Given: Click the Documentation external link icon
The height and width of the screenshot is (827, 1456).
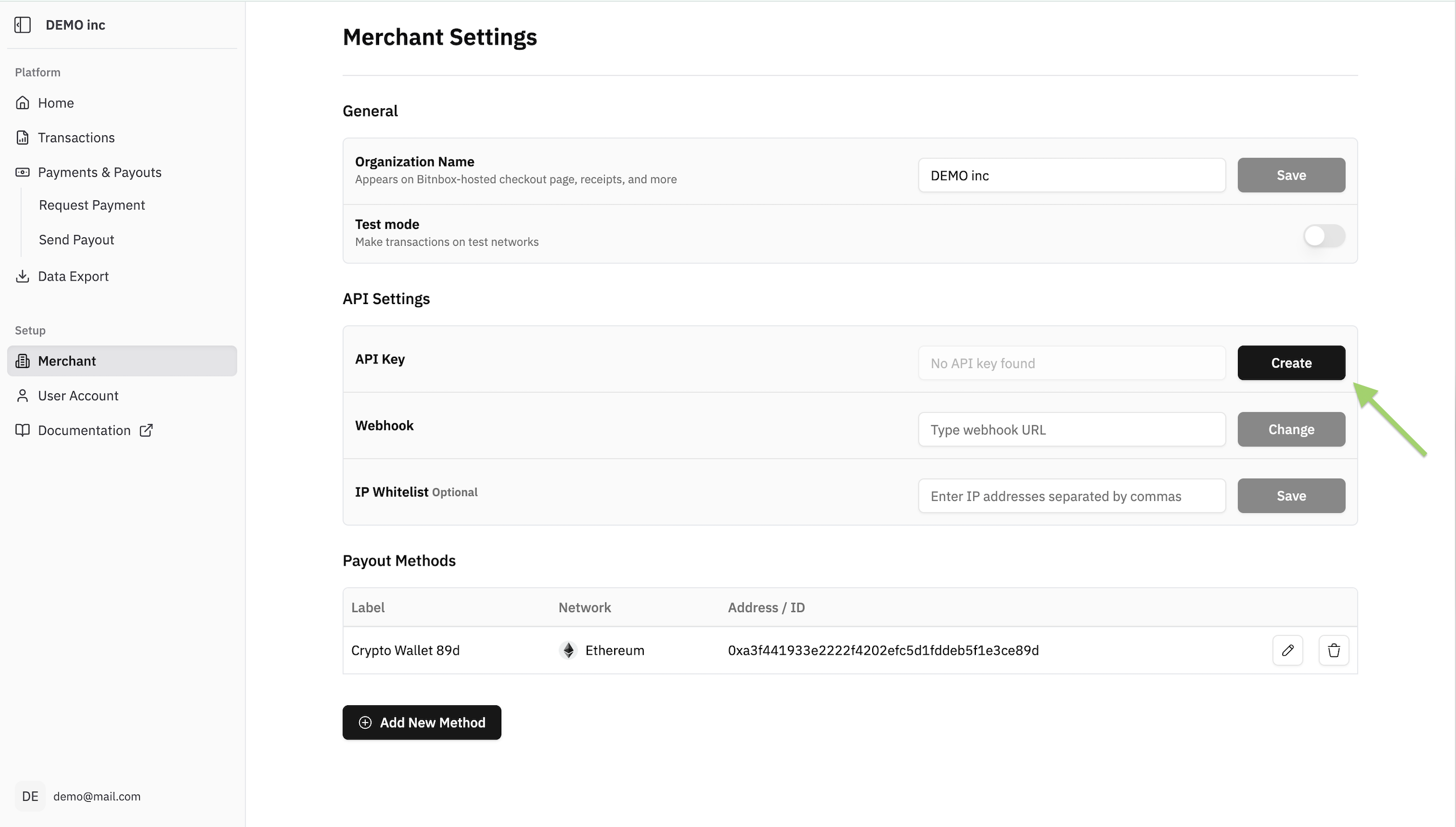Looking at the screenshot, I should (146, 430).
